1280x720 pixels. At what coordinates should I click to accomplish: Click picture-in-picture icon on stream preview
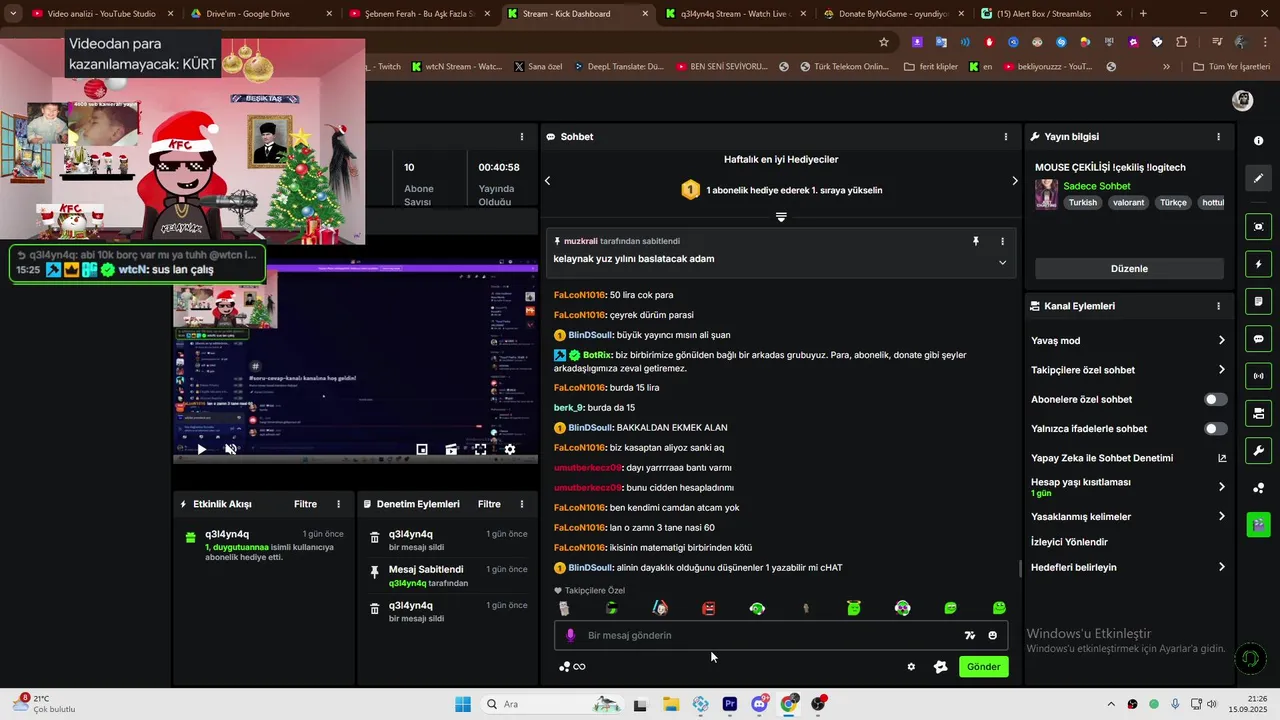tap(422, 450)
